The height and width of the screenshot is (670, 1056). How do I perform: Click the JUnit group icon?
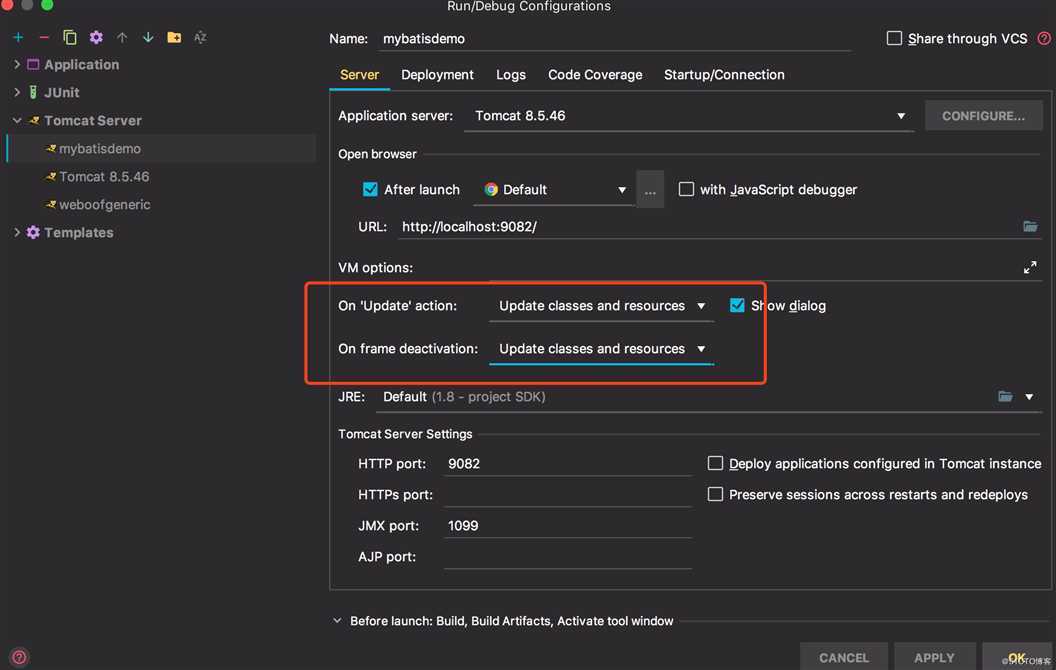pos(33,92)
